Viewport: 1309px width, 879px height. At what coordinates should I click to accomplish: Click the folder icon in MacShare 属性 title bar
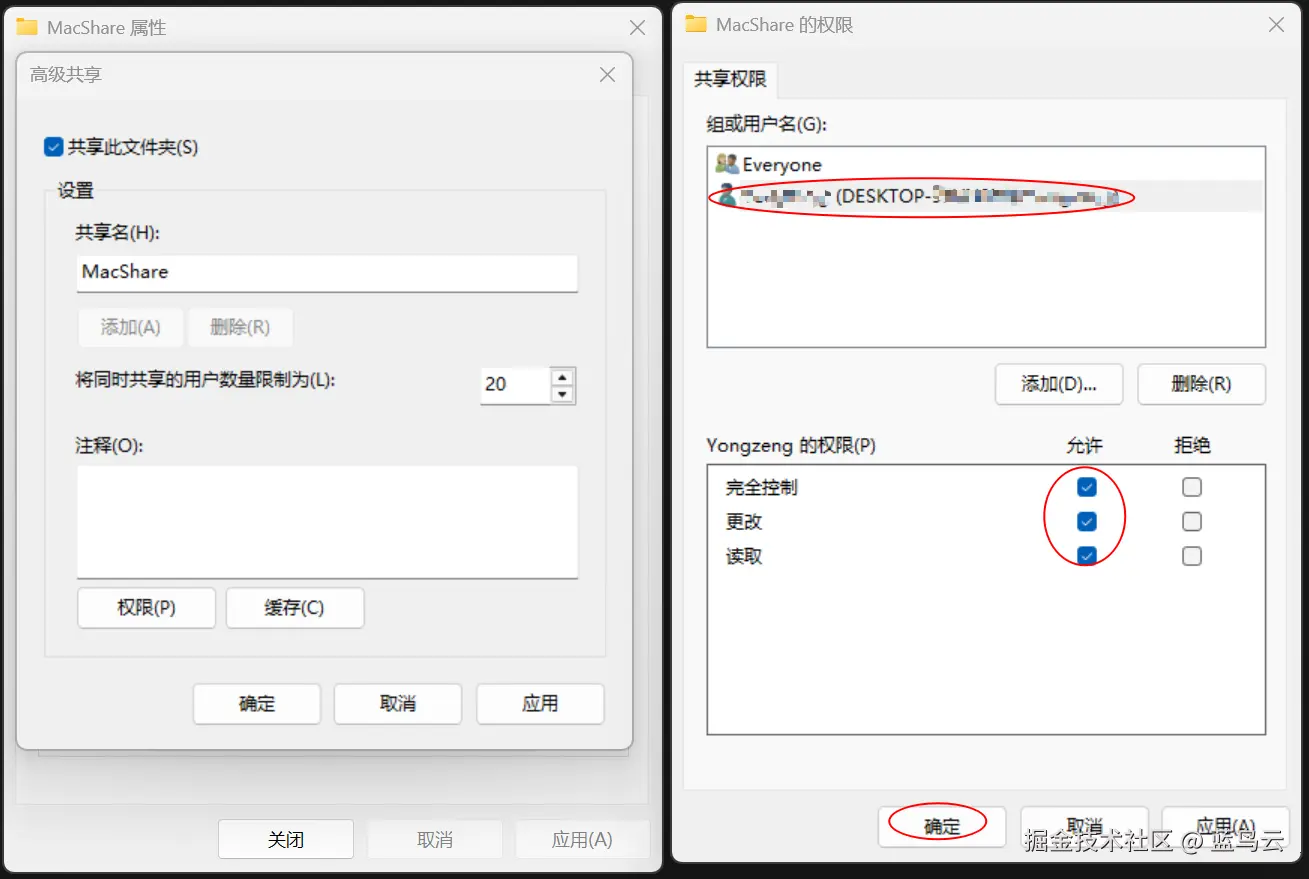click(25, 27)
